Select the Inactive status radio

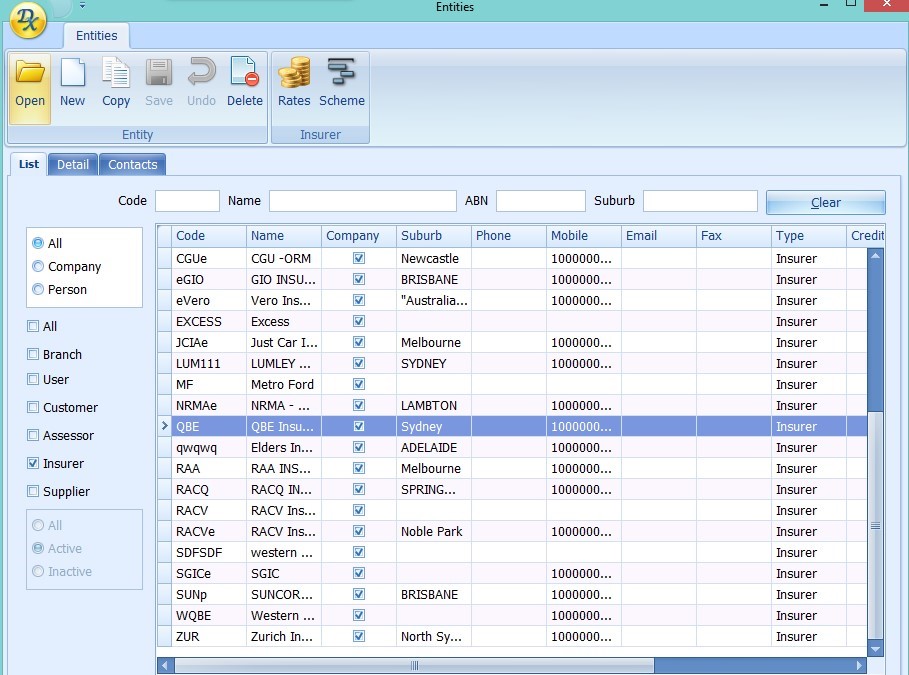38,571
